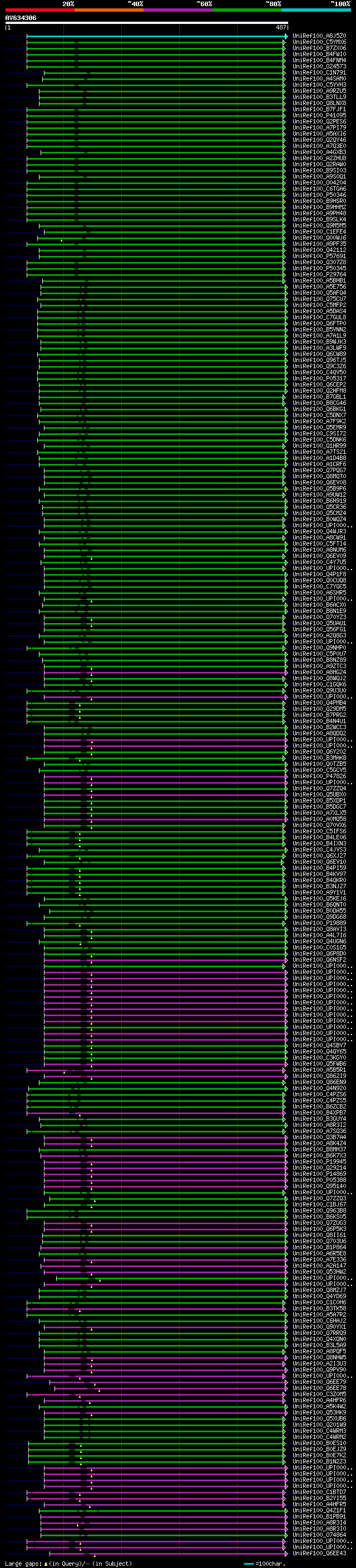
Task: Select the UniRef100_P41095 label
Action: pyautogui.click(x=319, y=115)
